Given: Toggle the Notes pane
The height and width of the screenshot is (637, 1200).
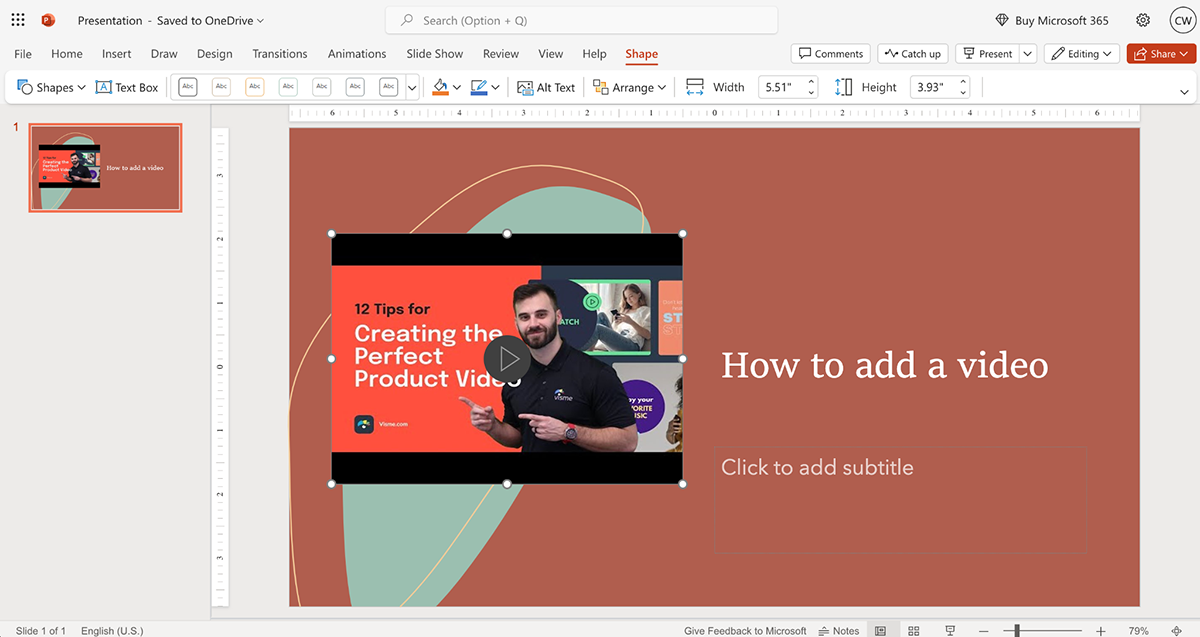Looking at the screenshot, I should click(839, 631).
